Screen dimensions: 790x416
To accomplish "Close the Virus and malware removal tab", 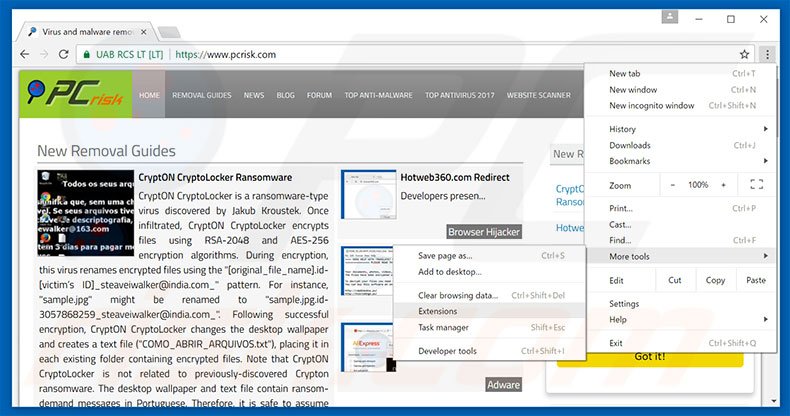I will coord(144,32).
